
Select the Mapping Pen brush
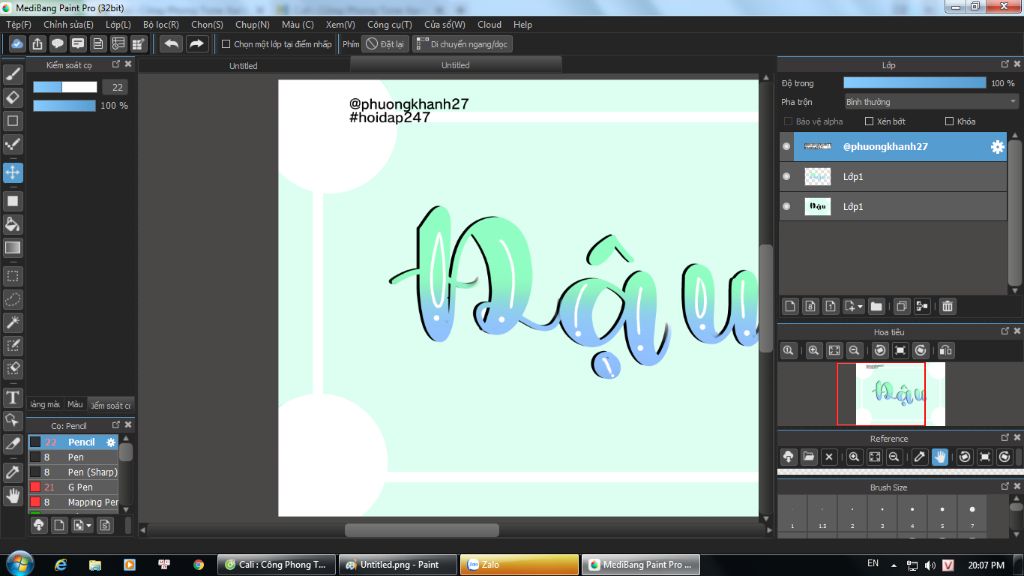[x=73, y=502]
